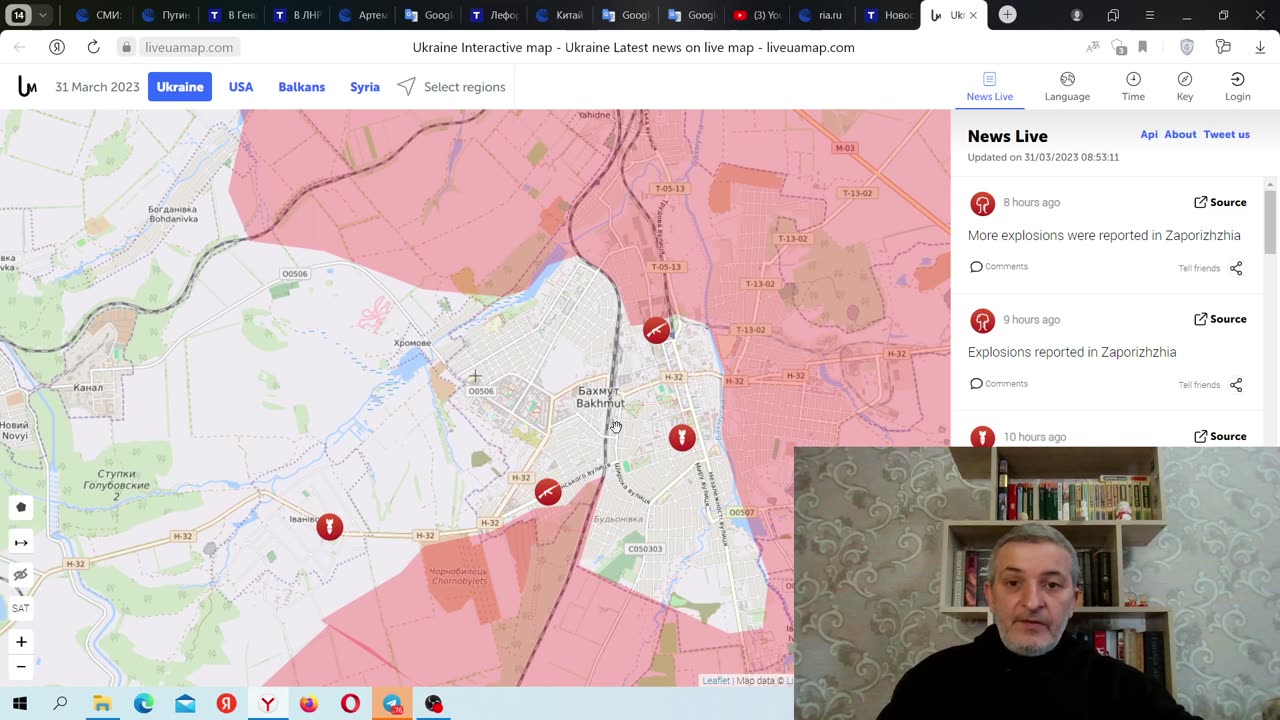Open a new browser tab

[x=1008, y=15]
